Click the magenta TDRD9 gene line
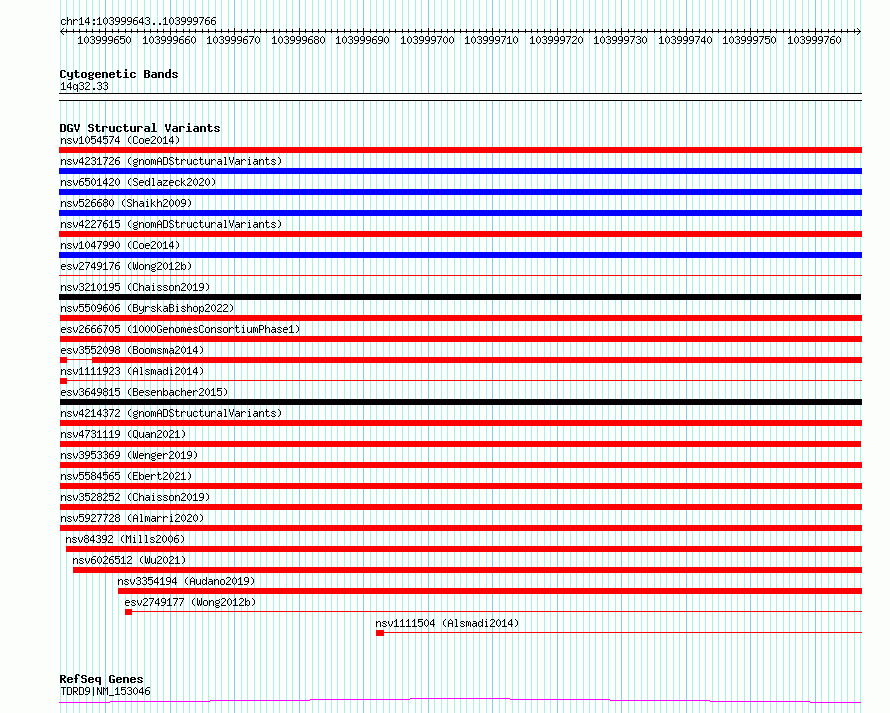The image size is (890, 713). point(460,701)
